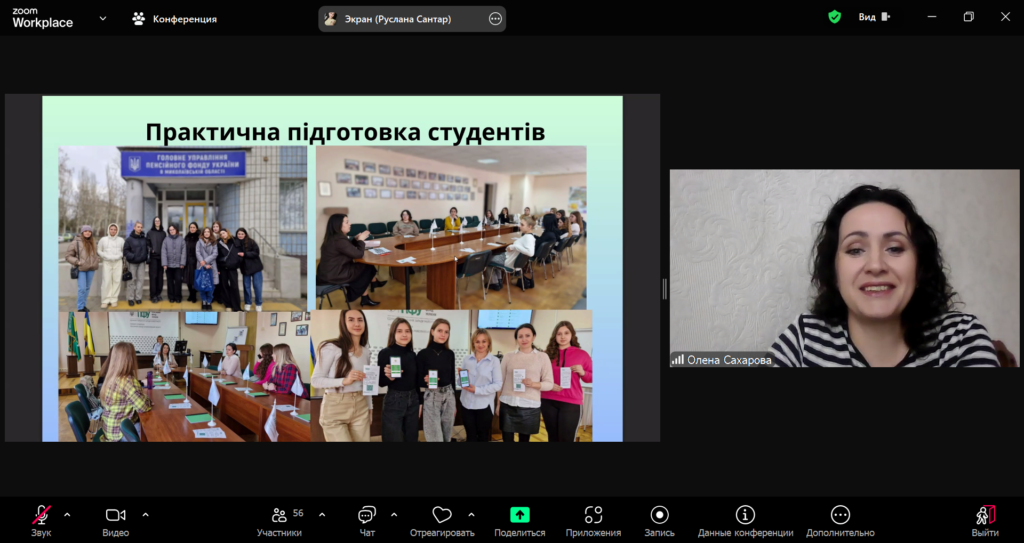Screen dimensions: 1024x543
Task: Unmute microphone with the Звук button
Action: point(41,521)
